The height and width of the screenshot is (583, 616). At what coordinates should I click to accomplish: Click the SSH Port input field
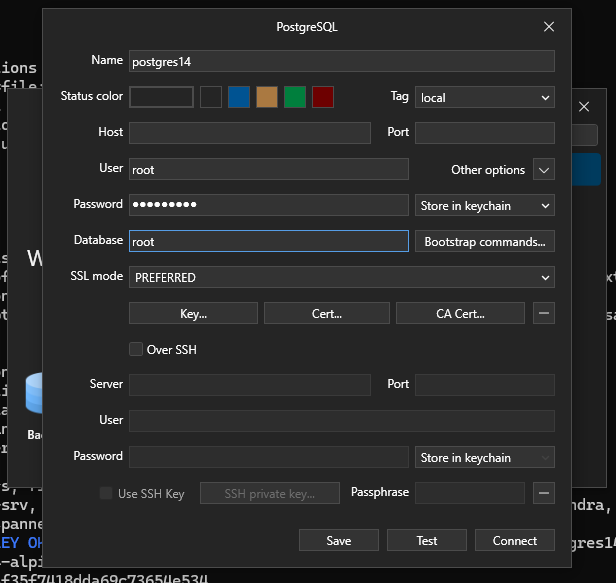point(485,385)
